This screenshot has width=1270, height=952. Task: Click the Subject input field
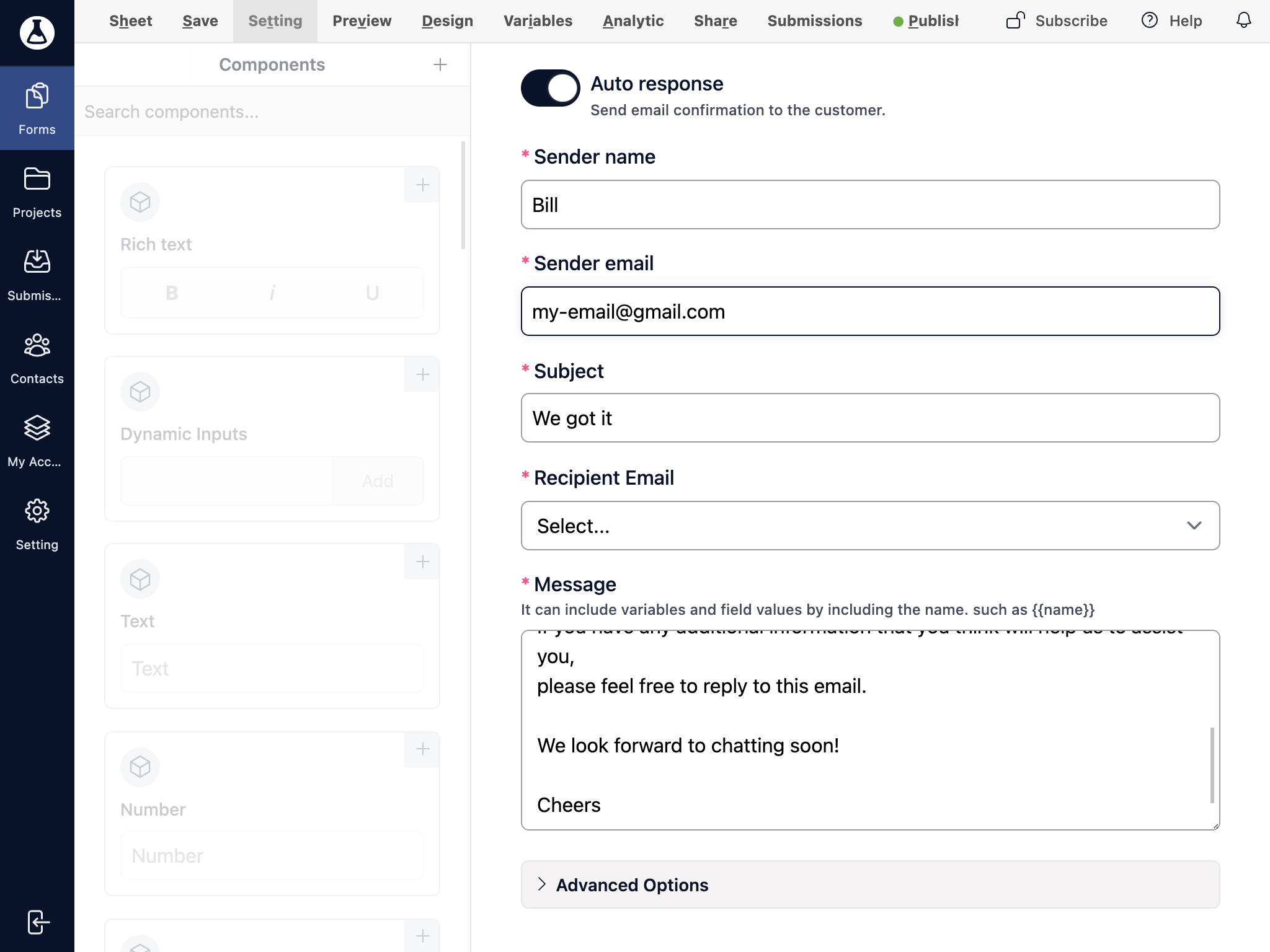tap(870, 418)
